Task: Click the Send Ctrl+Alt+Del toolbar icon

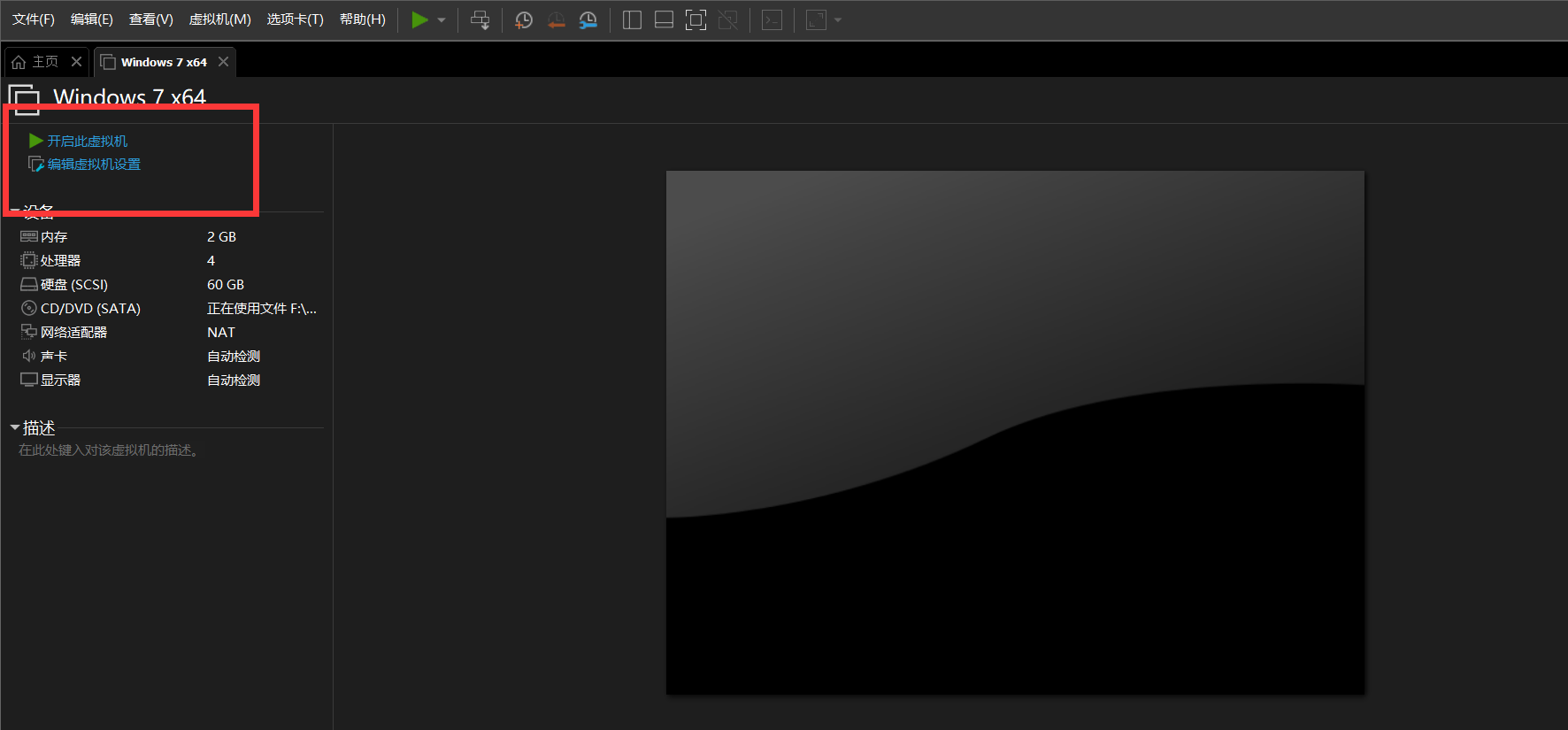Action: (480, 19)
